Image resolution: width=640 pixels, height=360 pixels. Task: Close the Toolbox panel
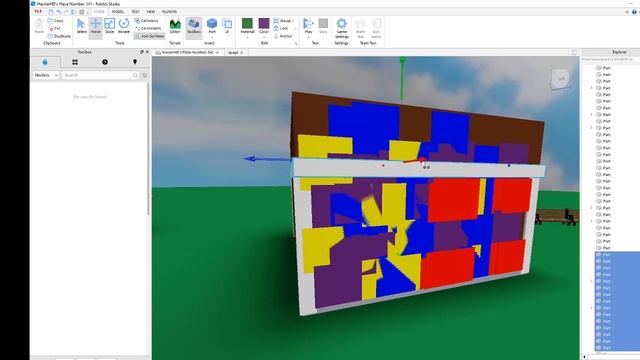(147, 52)
